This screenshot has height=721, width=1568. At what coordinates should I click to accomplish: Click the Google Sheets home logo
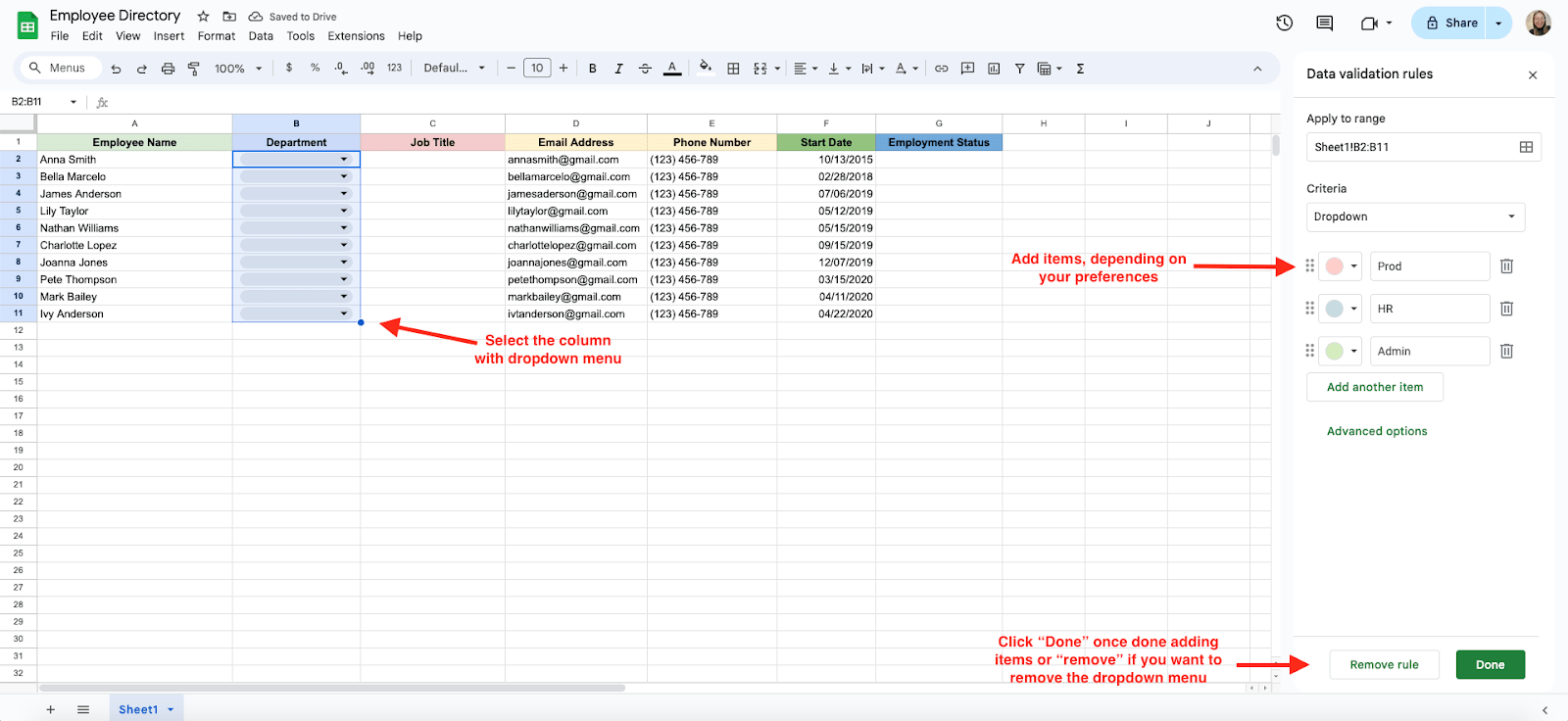coord(27,25)
